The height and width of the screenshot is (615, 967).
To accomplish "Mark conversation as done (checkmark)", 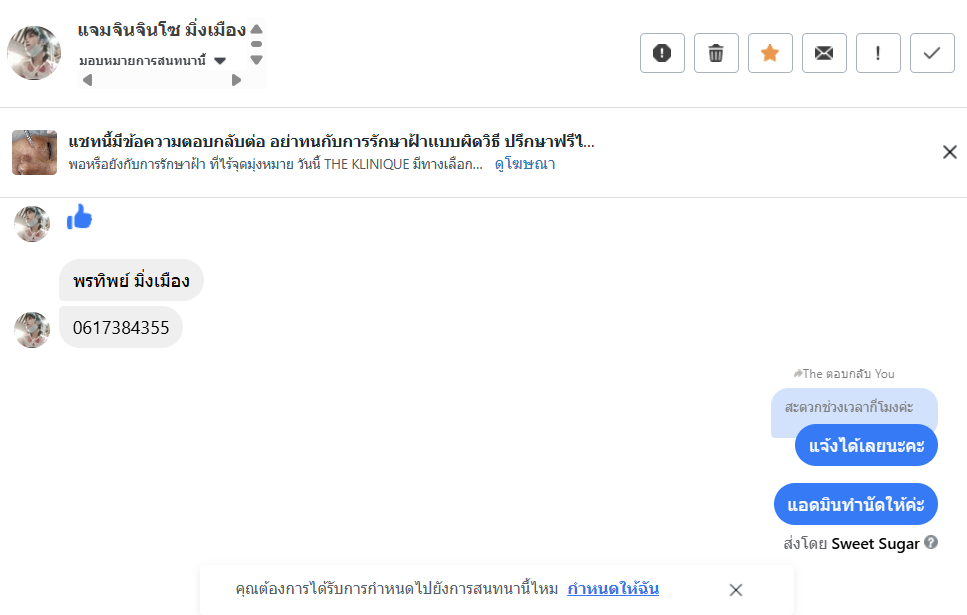I will (932, 53).
